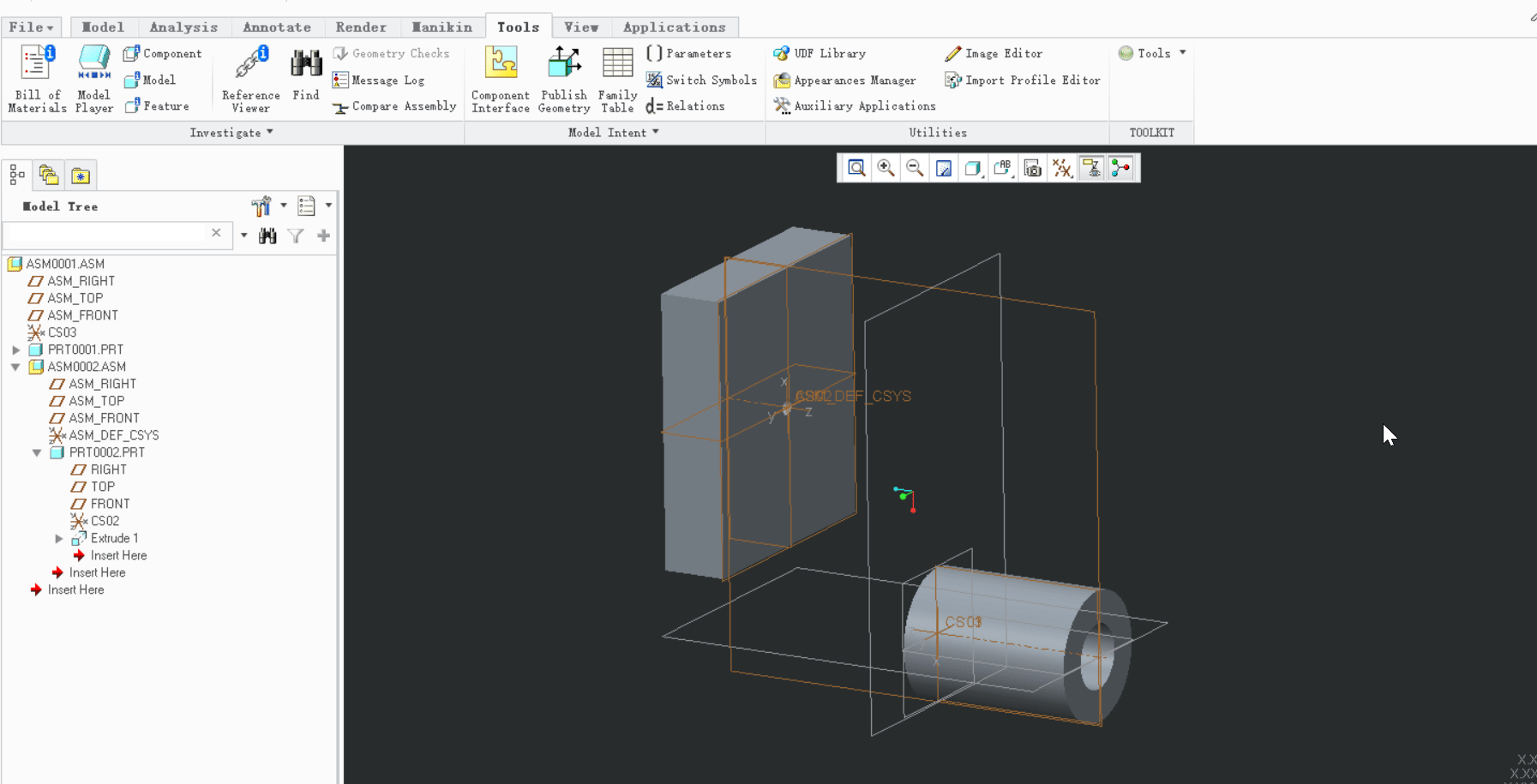Click view manager camera icon
This screenshot has width=1537, height=784.
point(1032,168)
